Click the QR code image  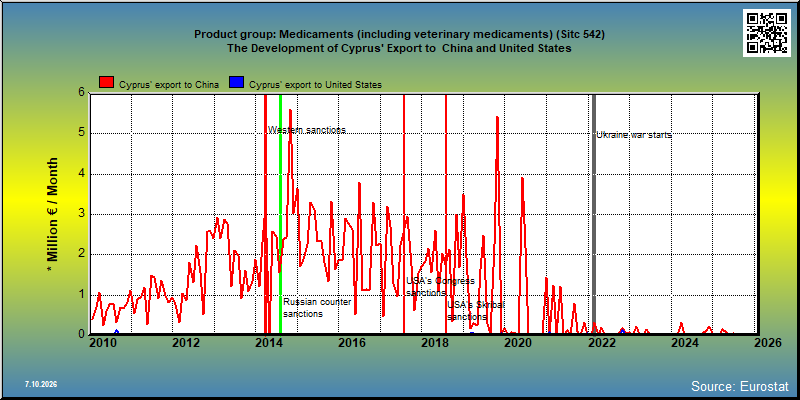click(767, 33)
